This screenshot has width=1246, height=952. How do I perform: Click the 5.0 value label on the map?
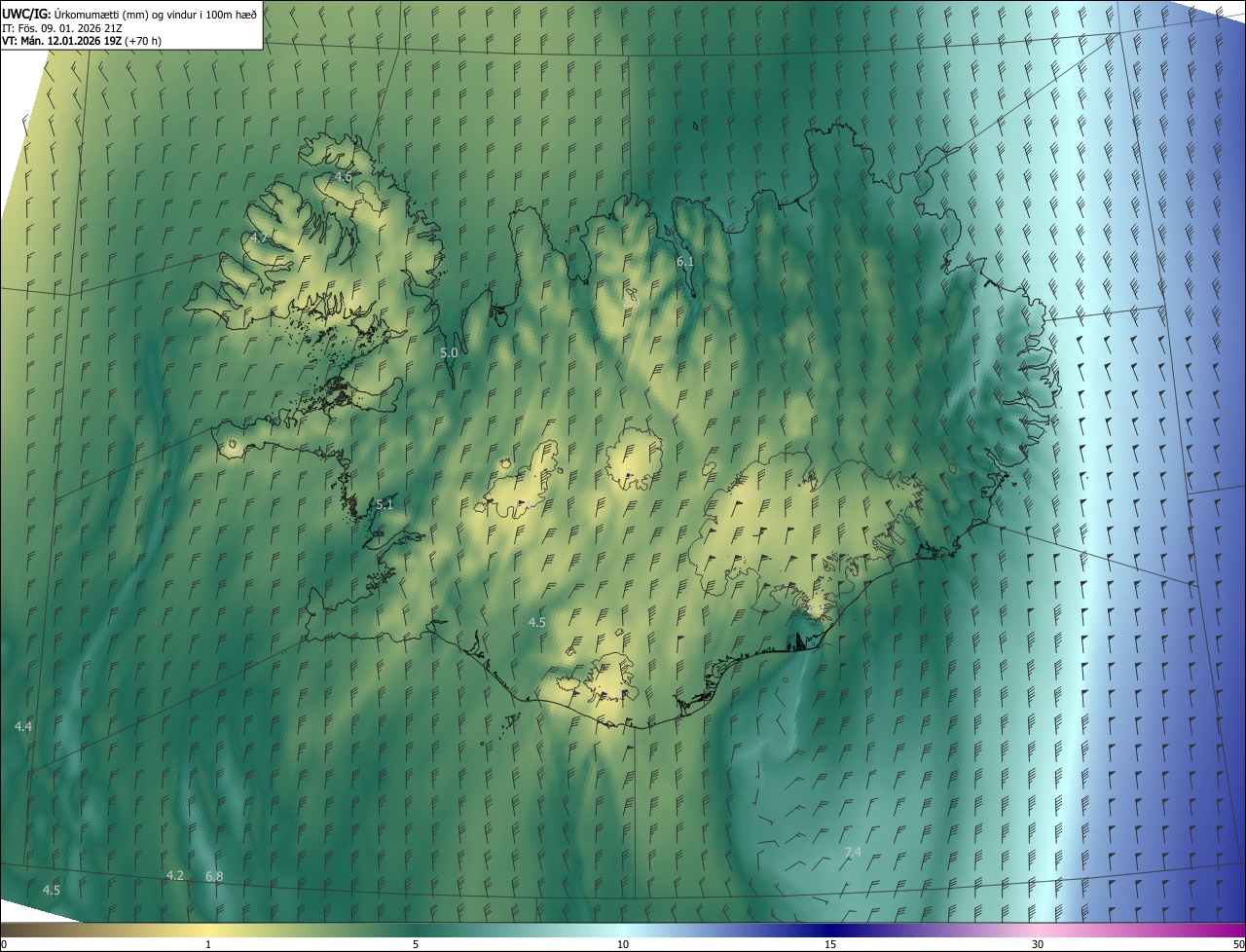[x=449, y=353]
